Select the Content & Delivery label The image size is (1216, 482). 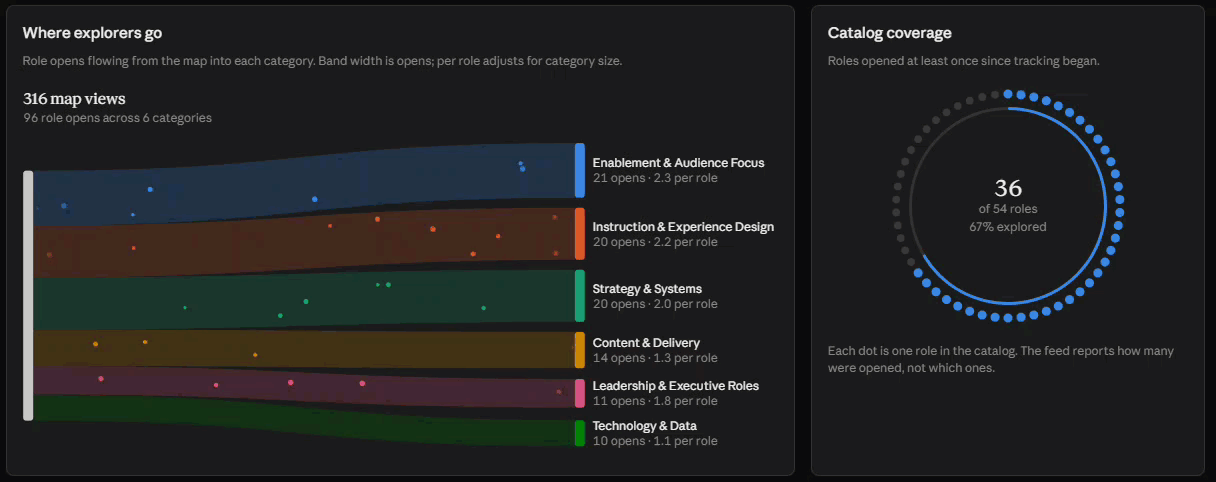click(x=646, y=343)
